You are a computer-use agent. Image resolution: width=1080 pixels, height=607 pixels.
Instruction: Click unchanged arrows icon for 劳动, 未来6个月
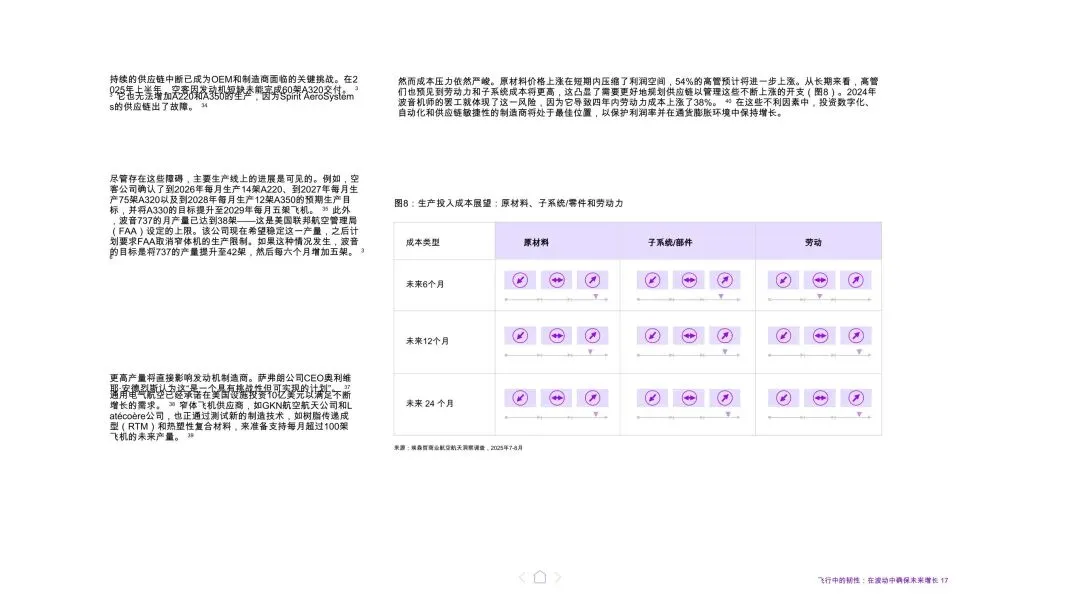point(820,280)
